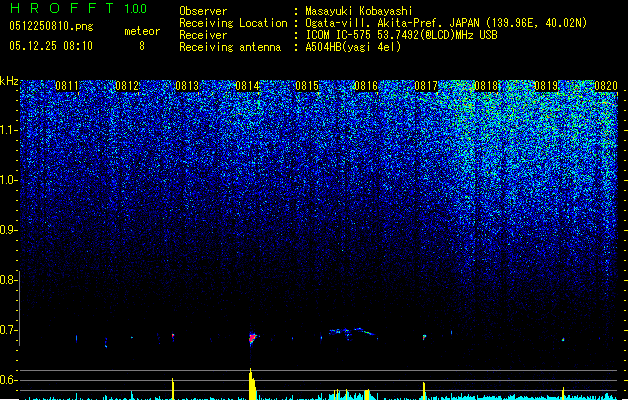Click the long curved echo trace after 0815
This screenshot has width=629, height=400.
[x=352, y=333]
